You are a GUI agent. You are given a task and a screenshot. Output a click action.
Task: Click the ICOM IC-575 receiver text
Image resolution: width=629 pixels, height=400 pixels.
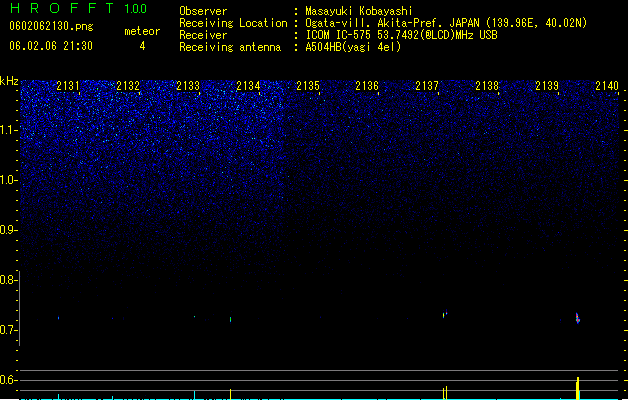(x=401, y=35)
